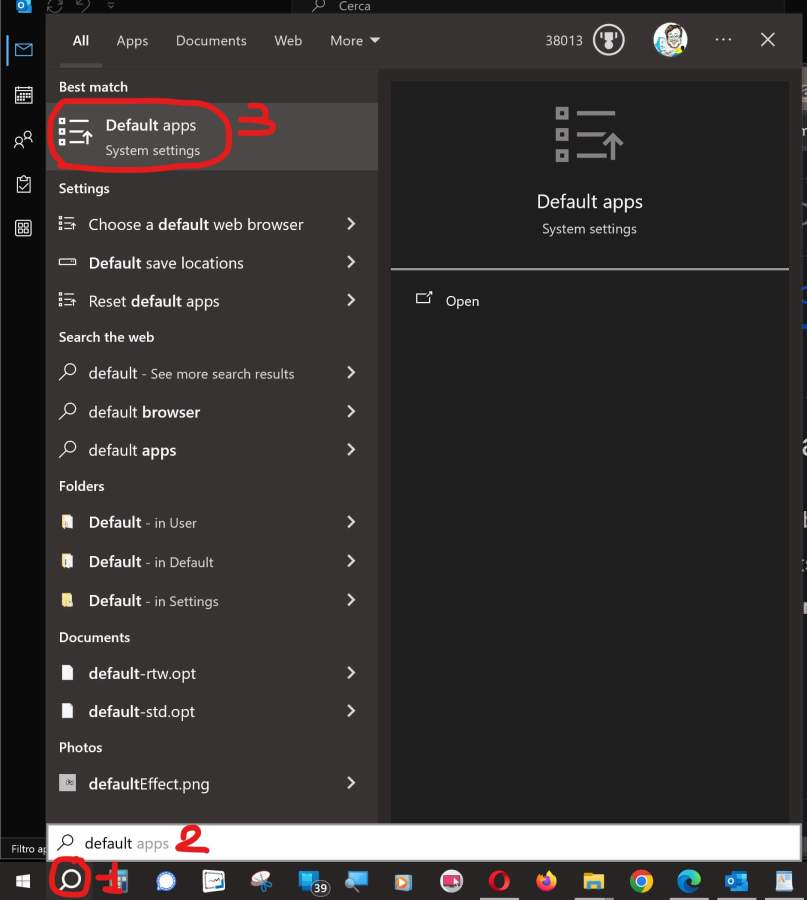
Task: Switch to the Documents search tab
Action: [x=211, y=41]
